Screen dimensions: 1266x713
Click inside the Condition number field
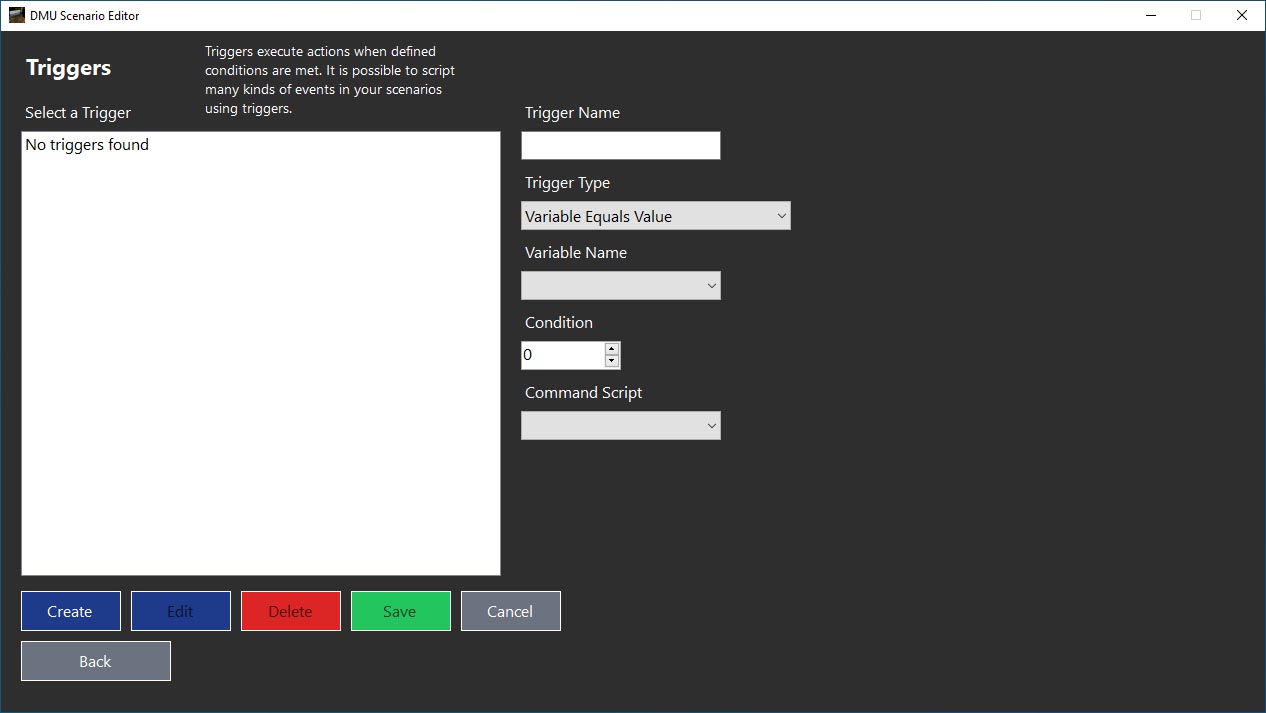[x=562, y=355]
